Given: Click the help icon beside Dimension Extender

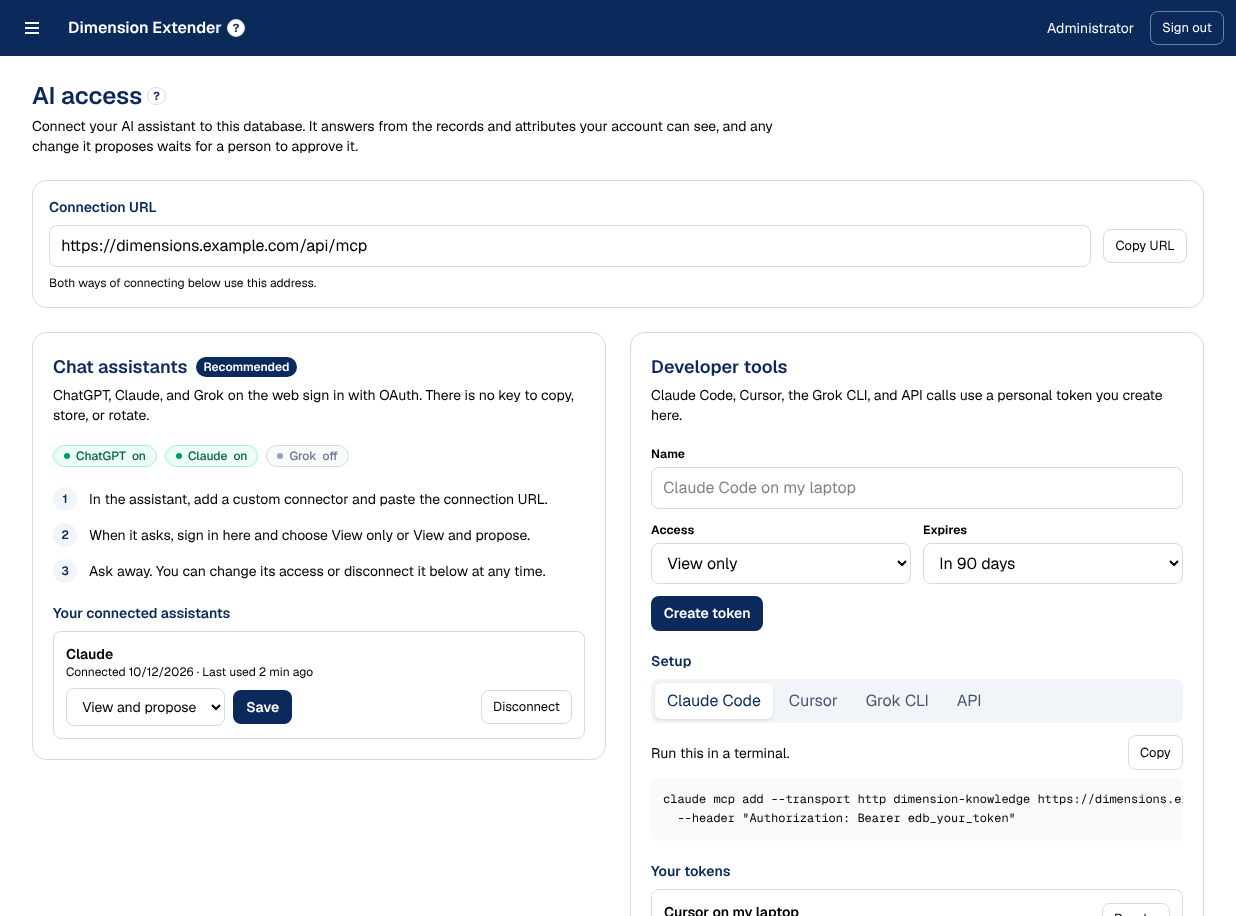Looking at the screenshot, I should (x=236, y=28).
